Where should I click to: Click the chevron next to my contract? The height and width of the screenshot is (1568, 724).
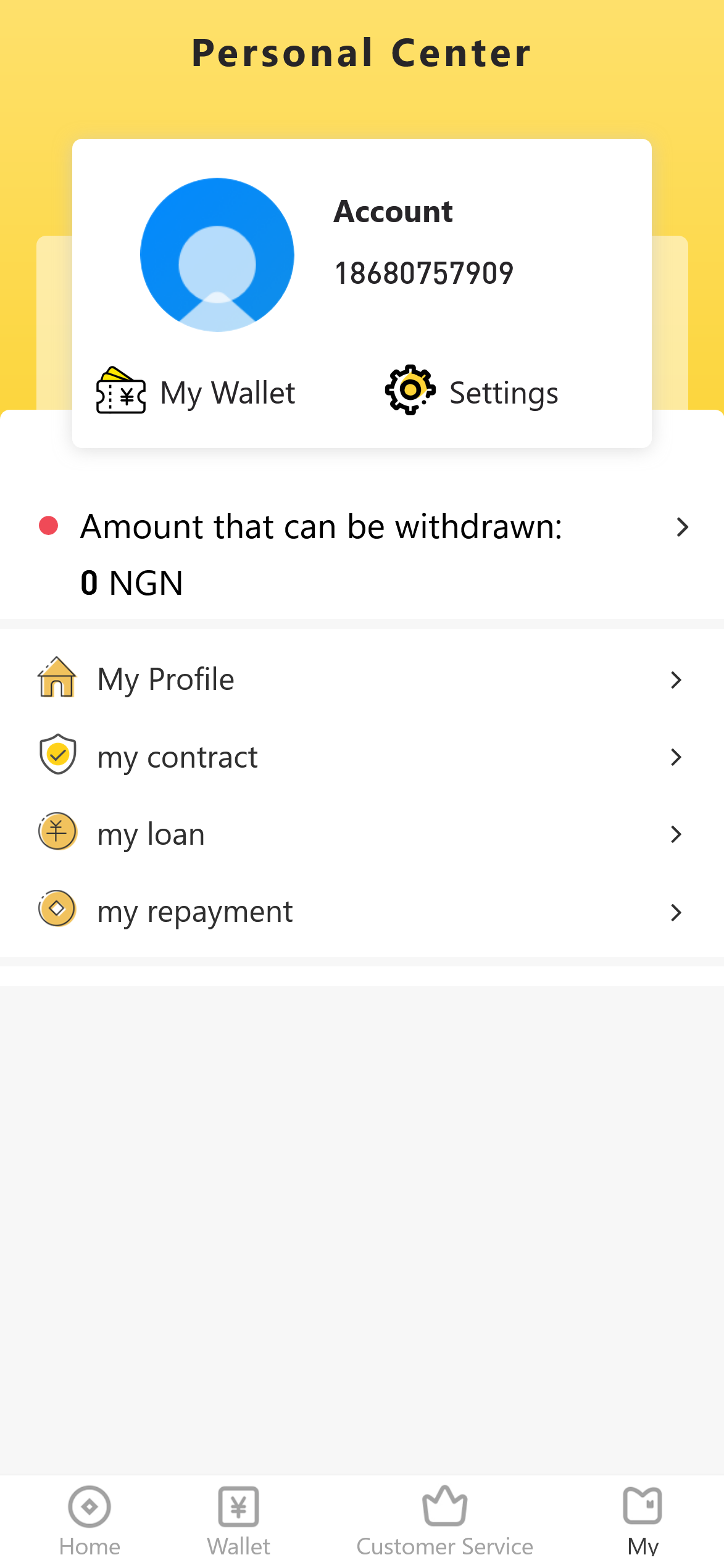tap(676, 757)
